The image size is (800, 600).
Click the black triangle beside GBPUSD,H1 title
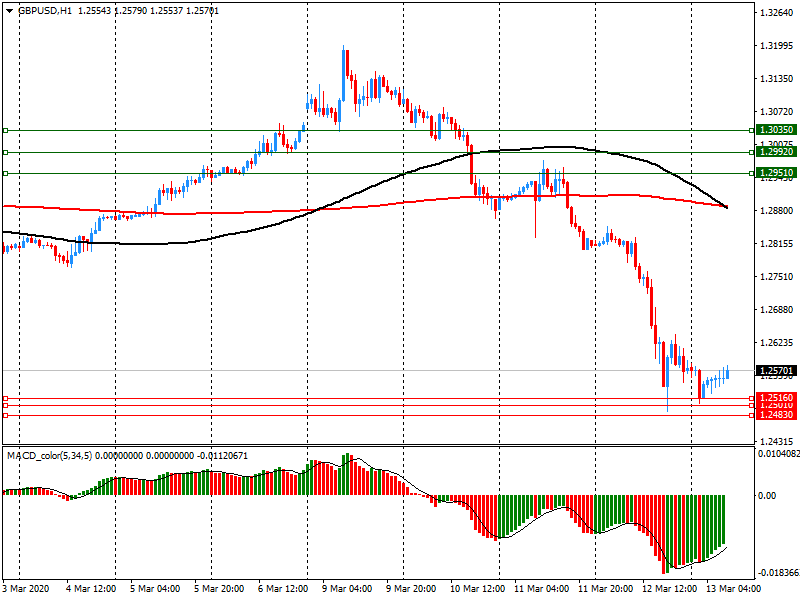(9, 10)
